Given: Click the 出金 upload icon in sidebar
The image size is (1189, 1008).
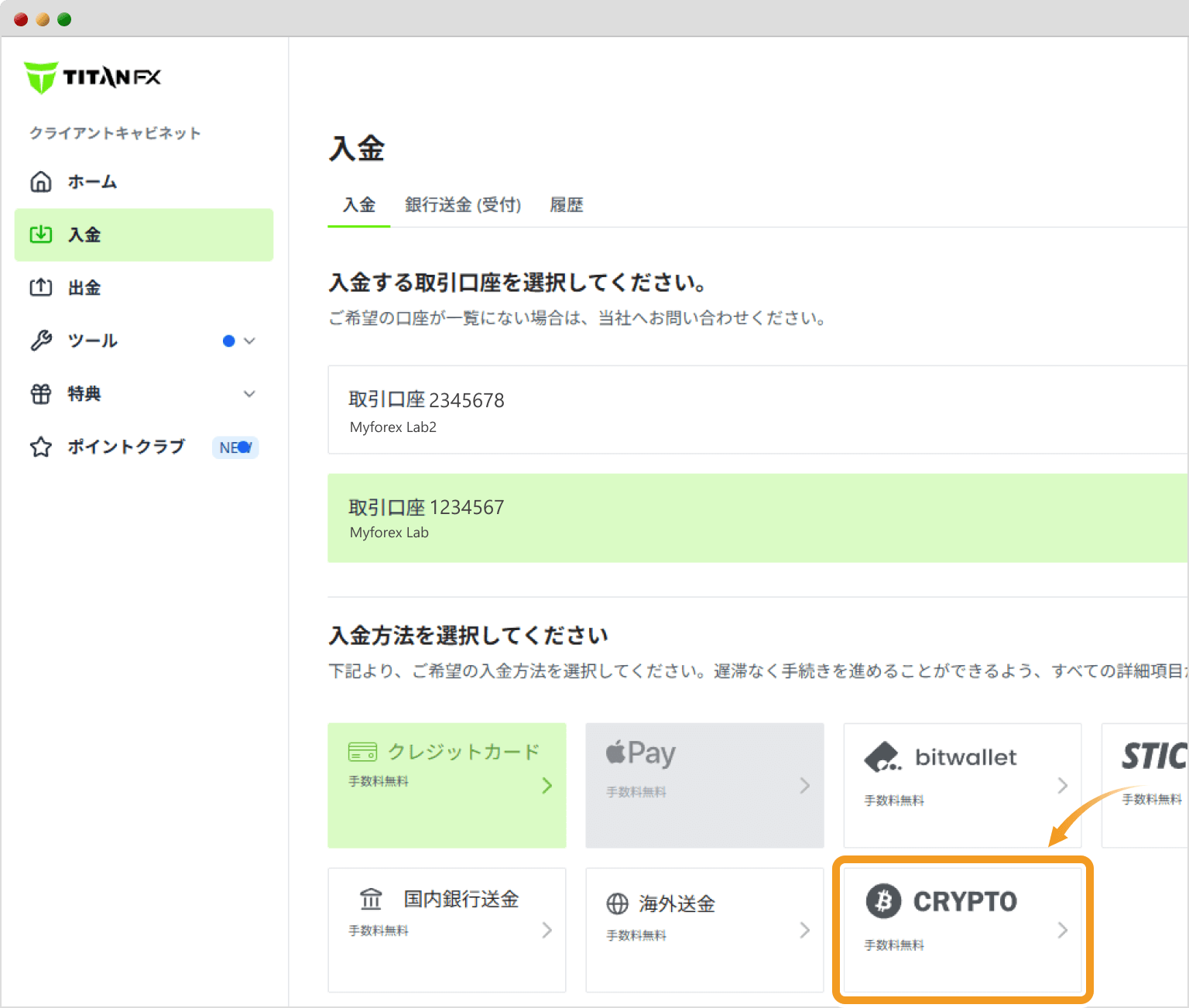Looking at the screenshot, I should coord(41,287).
